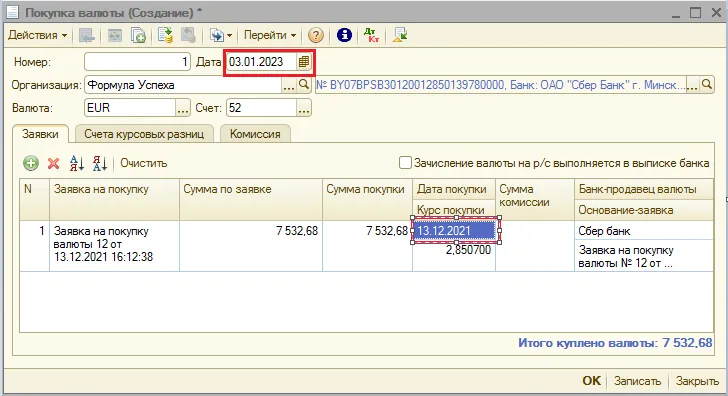Switch to the Комиссия tab
Image resolution: width=728 pixels, height=396 pixels.
click(x=255, y=134)
